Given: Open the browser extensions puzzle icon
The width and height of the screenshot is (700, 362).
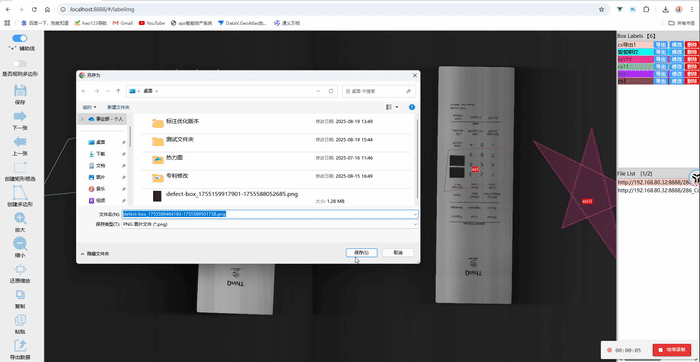Looking at the screenshot, I should (646, 9).
